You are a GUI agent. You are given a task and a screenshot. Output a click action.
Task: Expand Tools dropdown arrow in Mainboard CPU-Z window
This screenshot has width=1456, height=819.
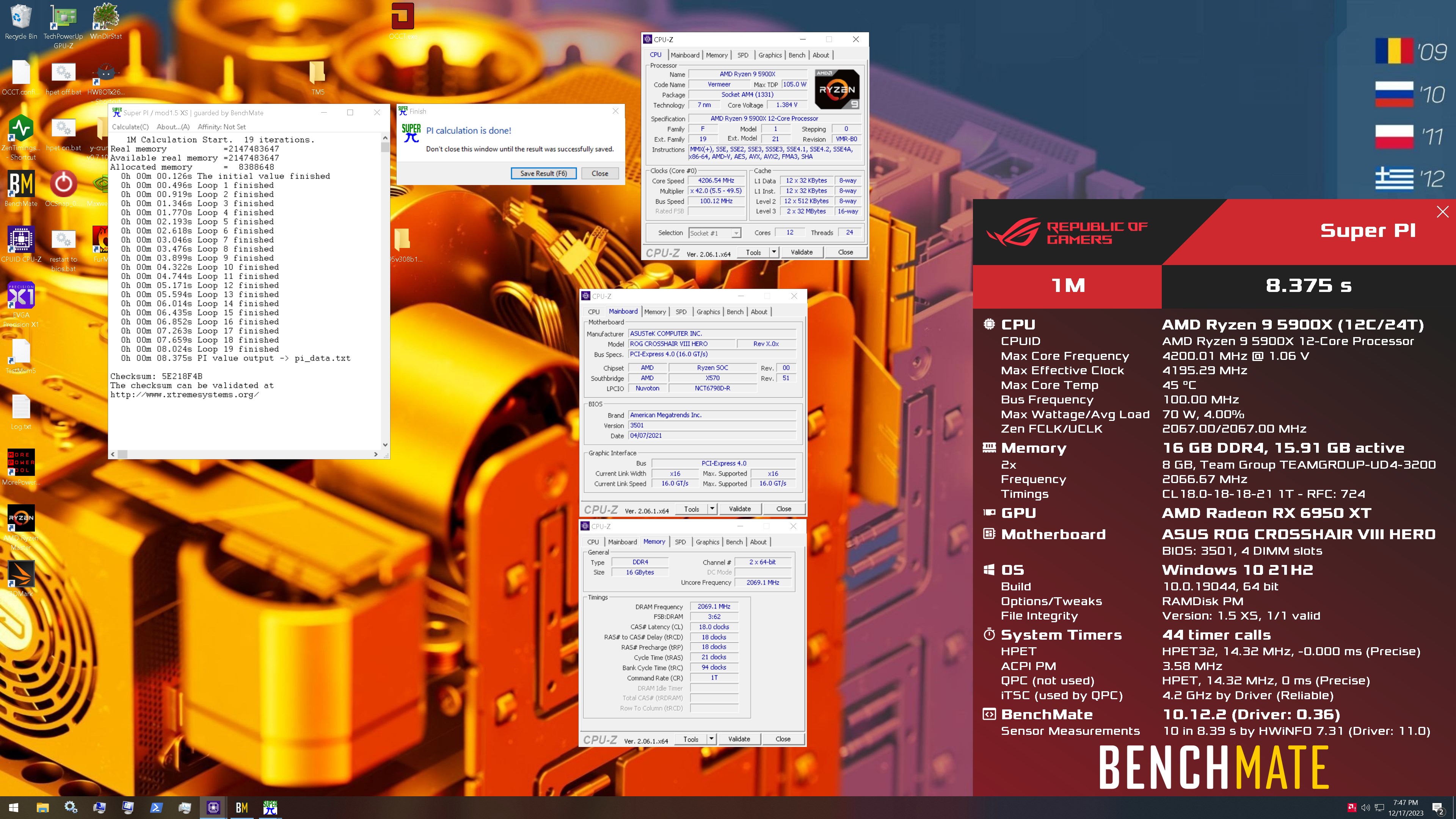712,509
